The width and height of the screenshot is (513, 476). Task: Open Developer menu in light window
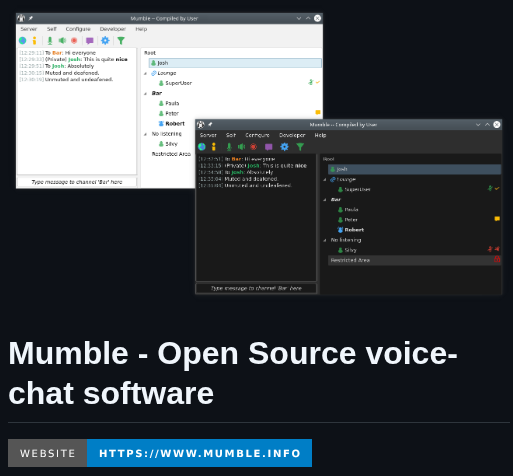click(113, 29)
